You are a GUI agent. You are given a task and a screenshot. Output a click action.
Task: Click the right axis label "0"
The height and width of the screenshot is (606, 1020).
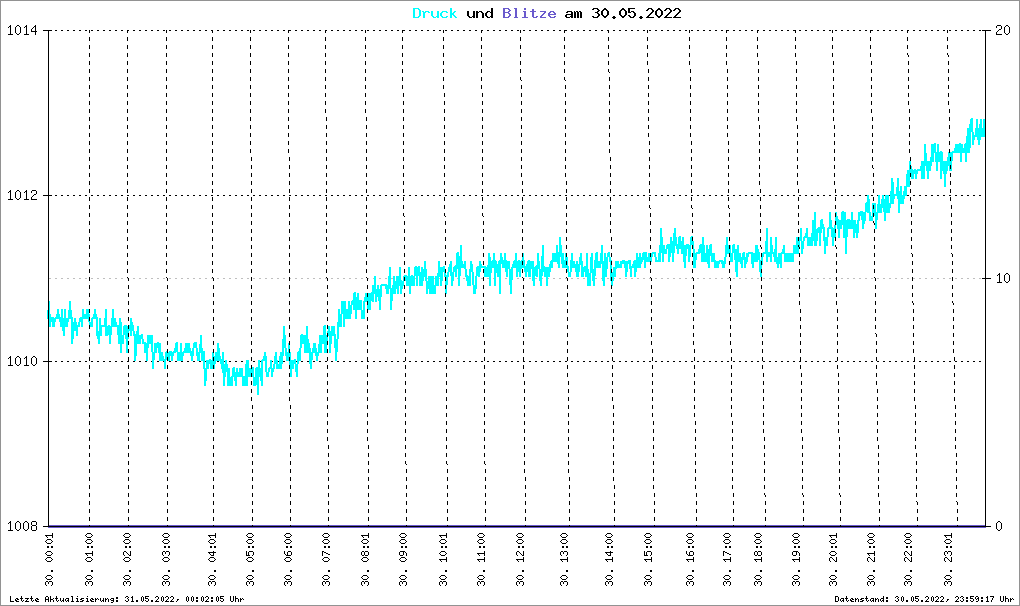tap(999, 526)
